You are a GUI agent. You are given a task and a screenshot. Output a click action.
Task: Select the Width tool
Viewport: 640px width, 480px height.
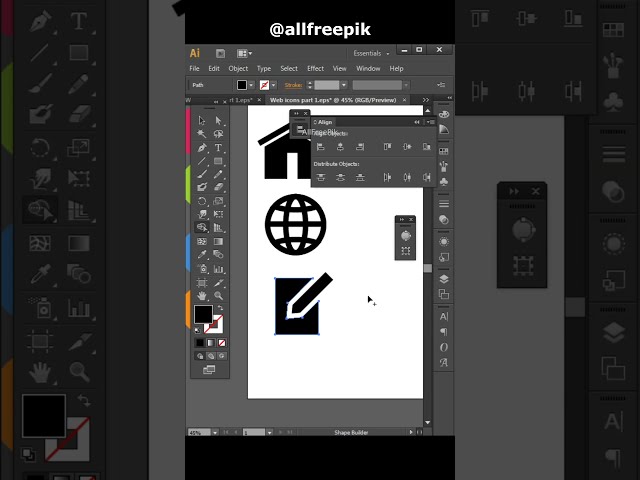pos(202,214)
